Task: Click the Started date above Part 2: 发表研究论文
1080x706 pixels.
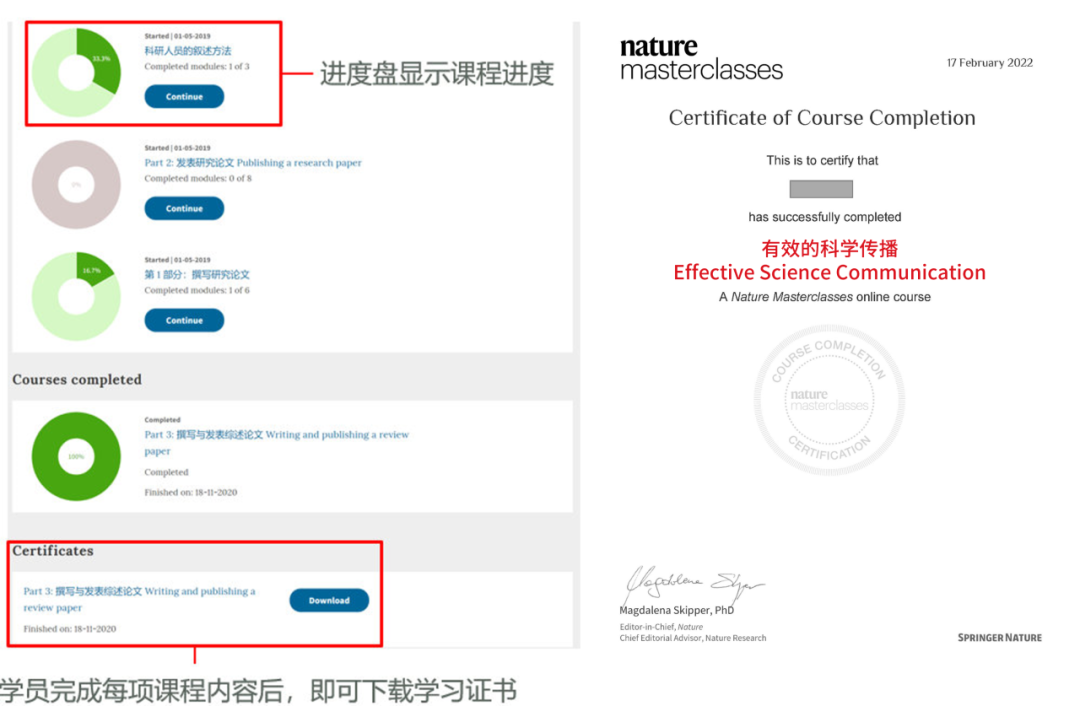Action: click(178, 147)
